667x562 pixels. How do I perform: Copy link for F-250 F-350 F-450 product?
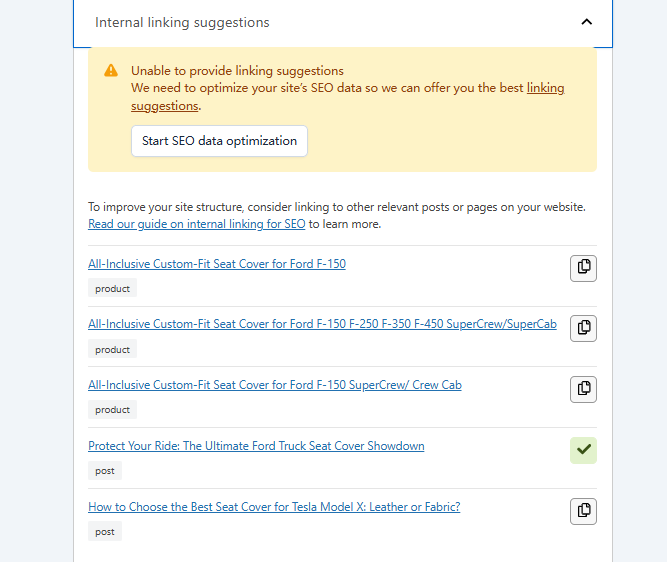(x=583, y=328)
